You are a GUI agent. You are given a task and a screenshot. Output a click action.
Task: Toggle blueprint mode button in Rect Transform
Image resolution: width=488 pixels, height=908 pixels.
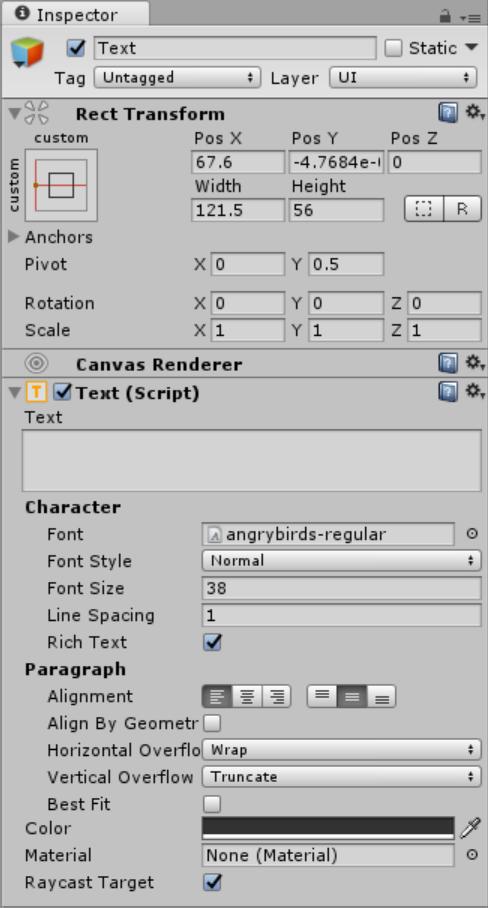[x=424, y=210]
